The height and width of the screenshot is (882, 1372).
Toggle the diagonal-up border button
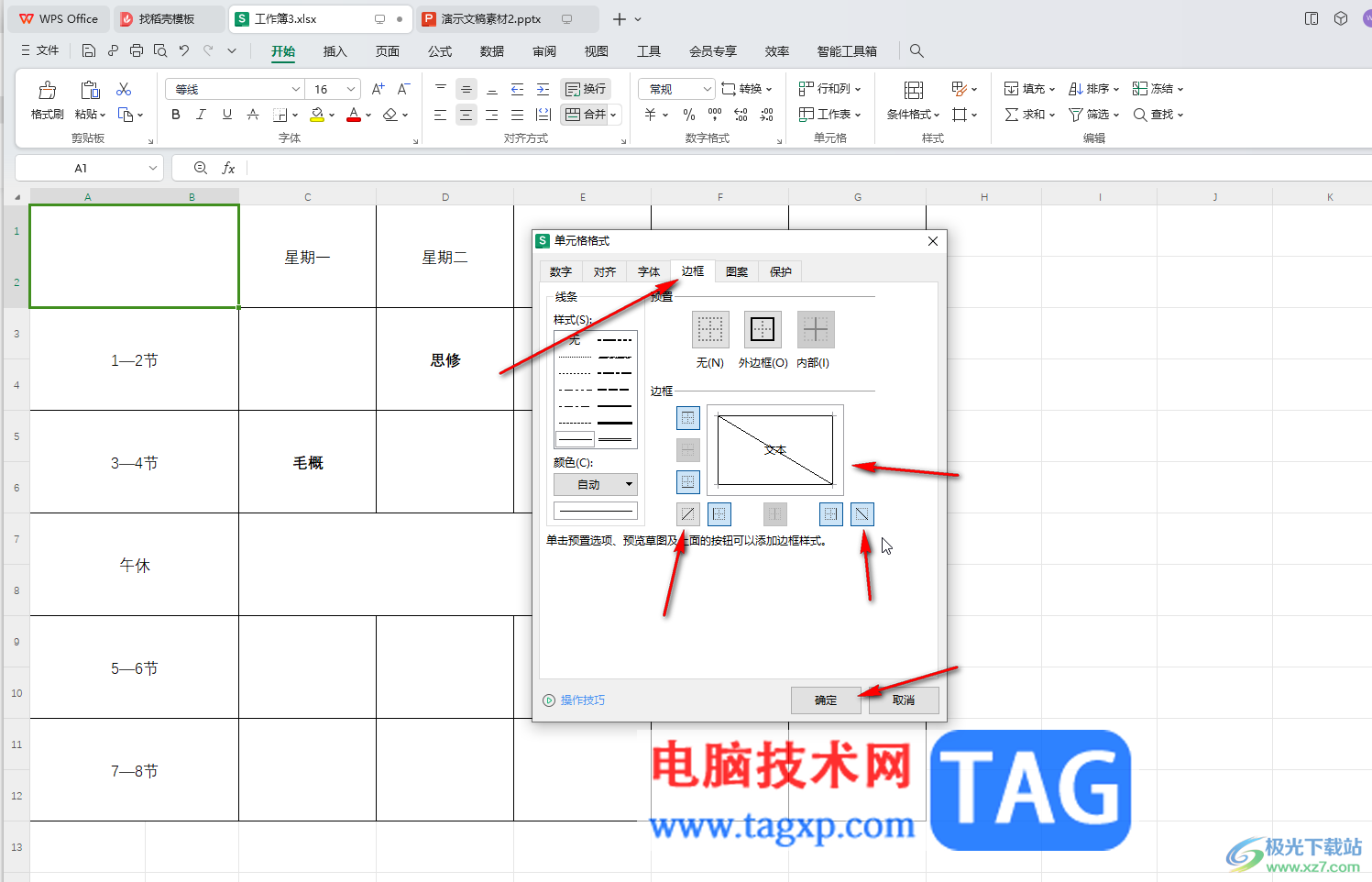[688, 514]
